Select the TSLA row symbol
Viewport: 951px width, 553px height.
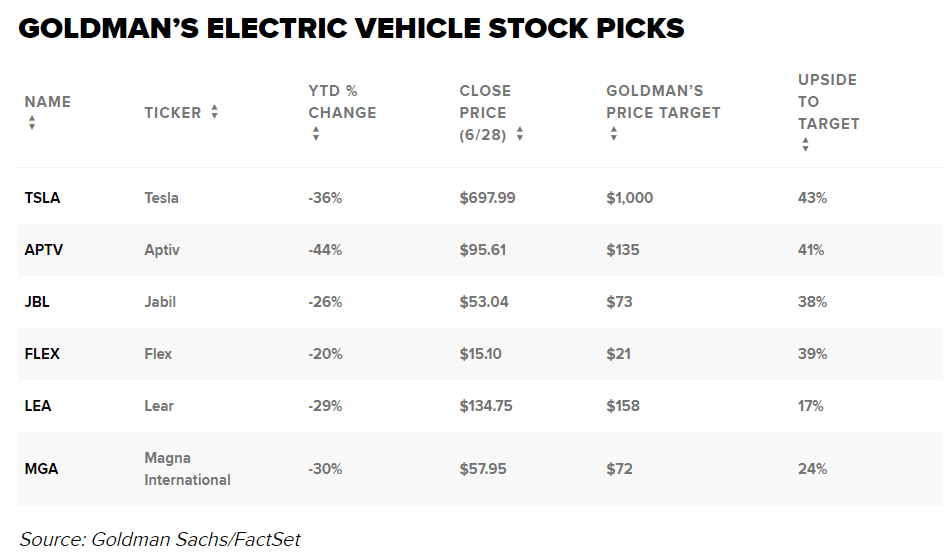pos(42,198)
